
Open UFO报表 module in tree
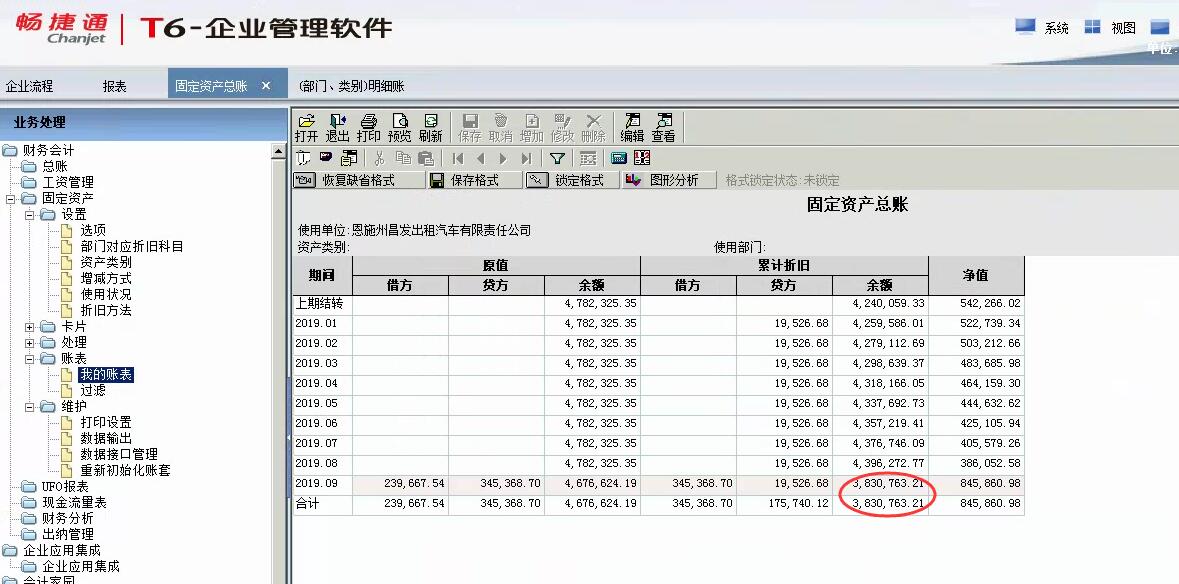point(65,487)
